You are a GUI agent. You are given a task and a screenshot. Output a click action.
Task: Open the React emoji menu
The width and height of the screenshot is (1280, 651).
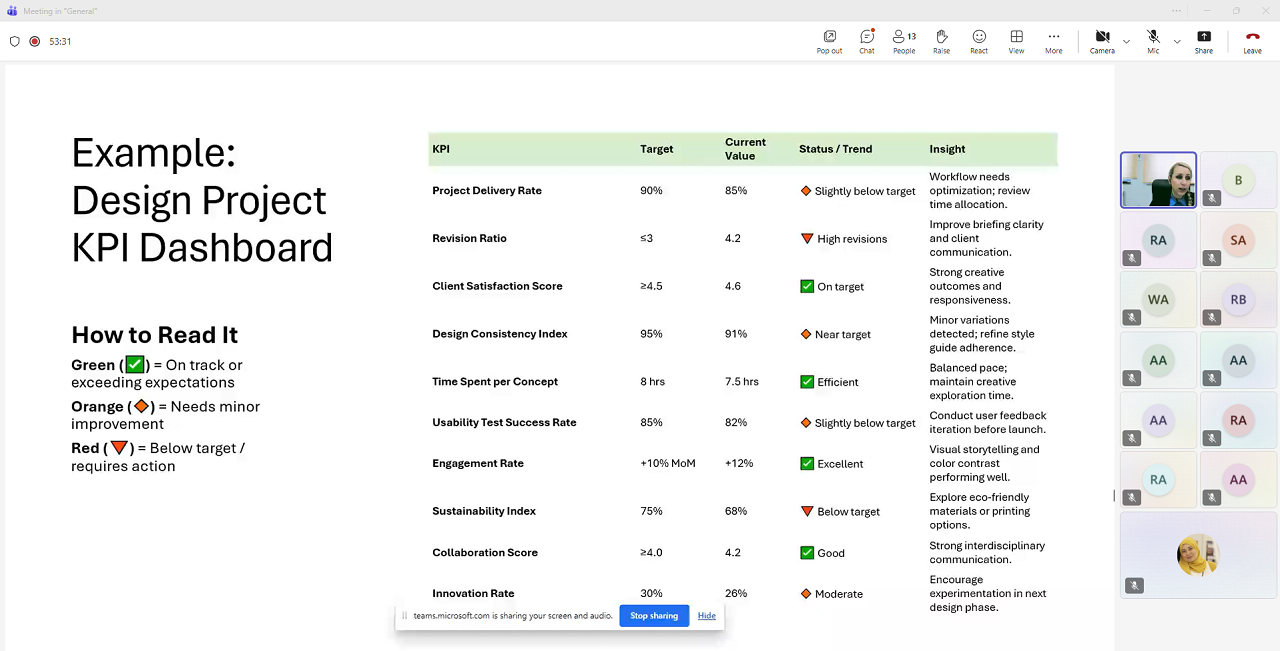(x=979, y=41)
